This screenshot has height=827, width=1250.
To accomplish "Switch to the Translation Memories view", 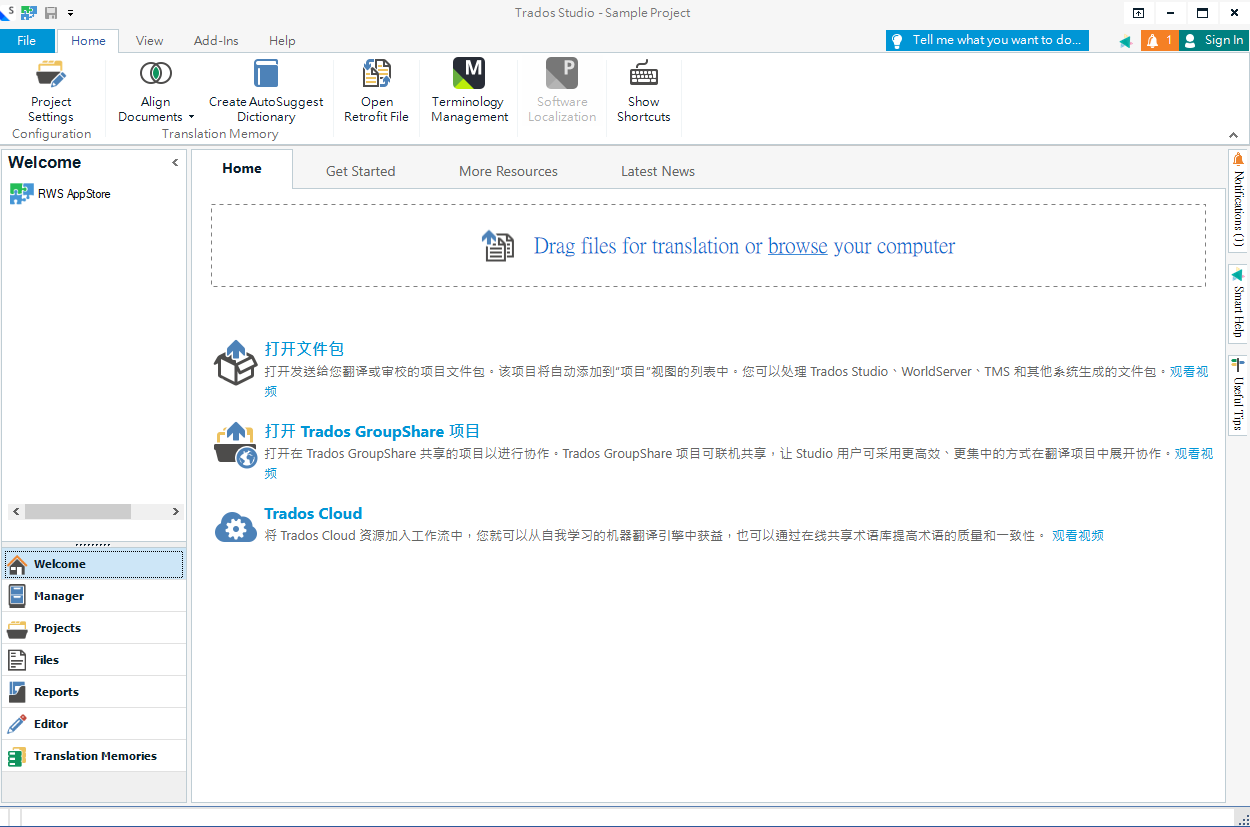I will pos(94,756).
